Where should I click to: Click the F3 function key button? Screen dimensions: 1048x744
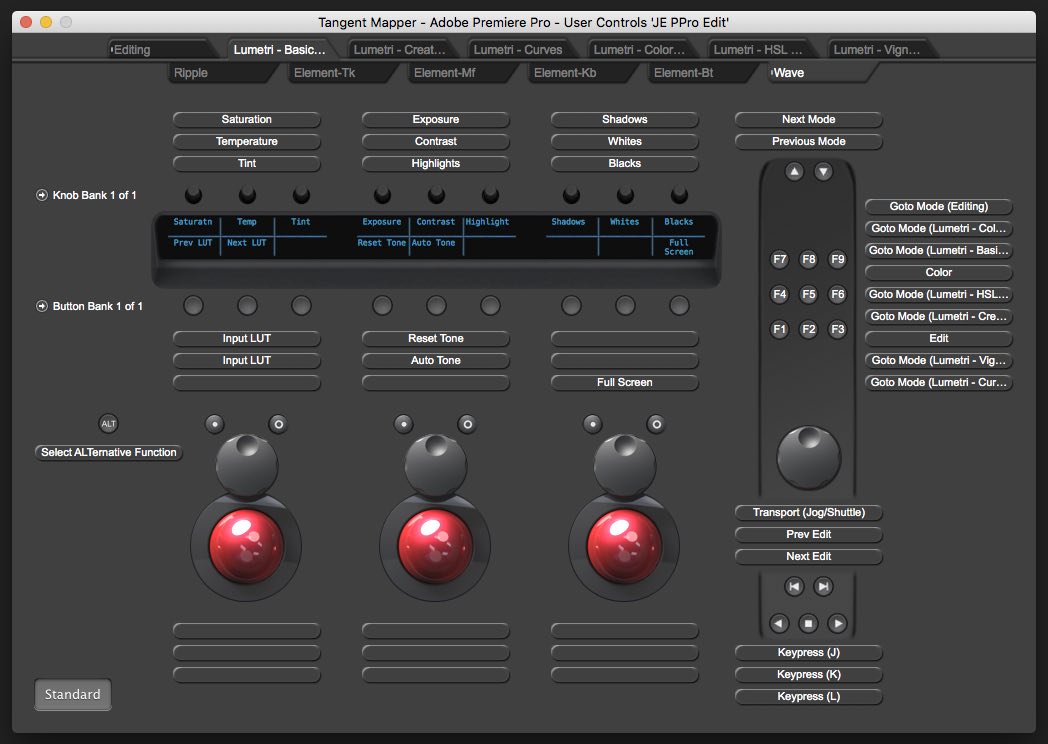point(838,329)
